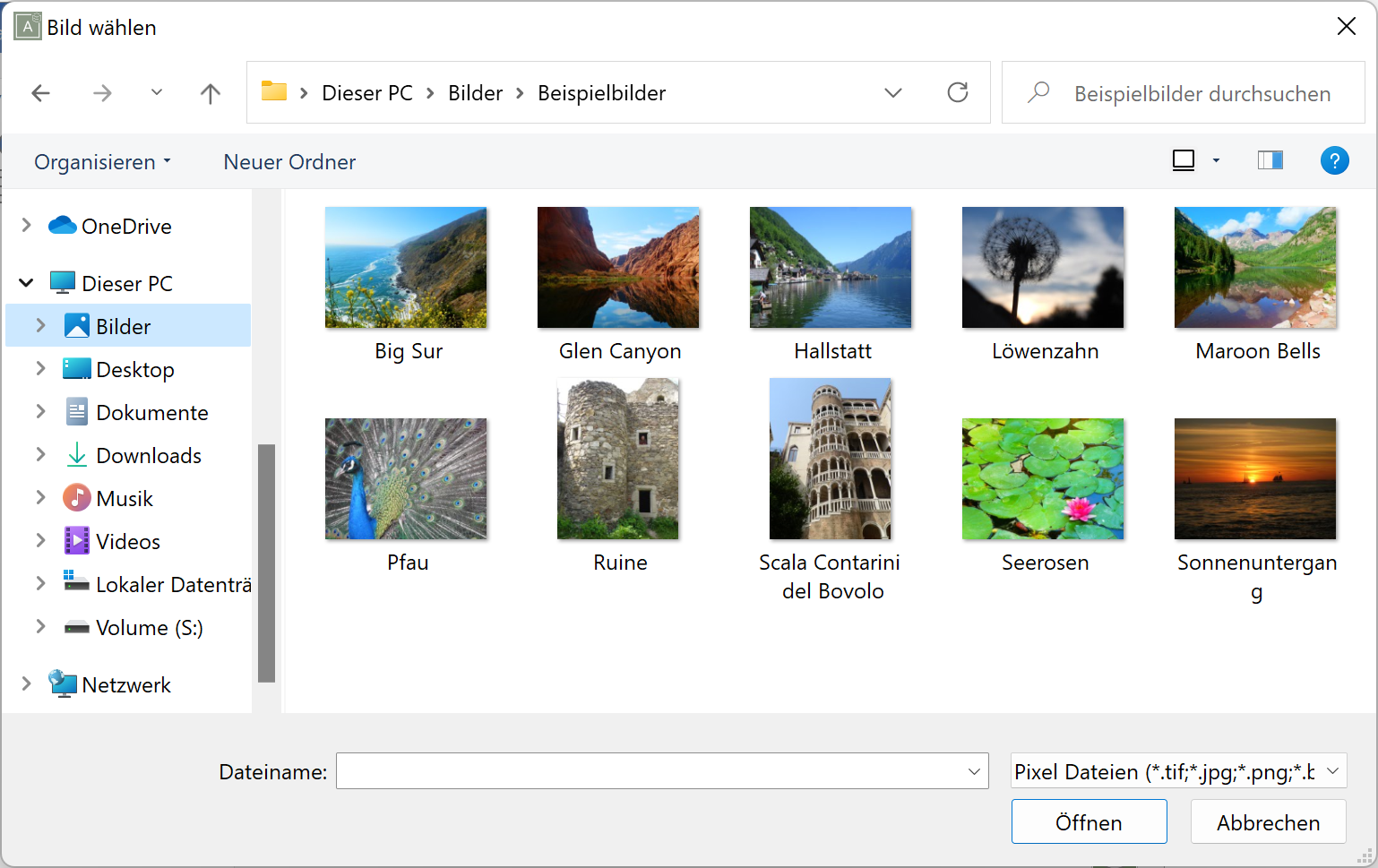1378x868 pixels.
Task: Collapse the Dieser PC tree item
Action: pyautogui.click(x=25, y=282)
